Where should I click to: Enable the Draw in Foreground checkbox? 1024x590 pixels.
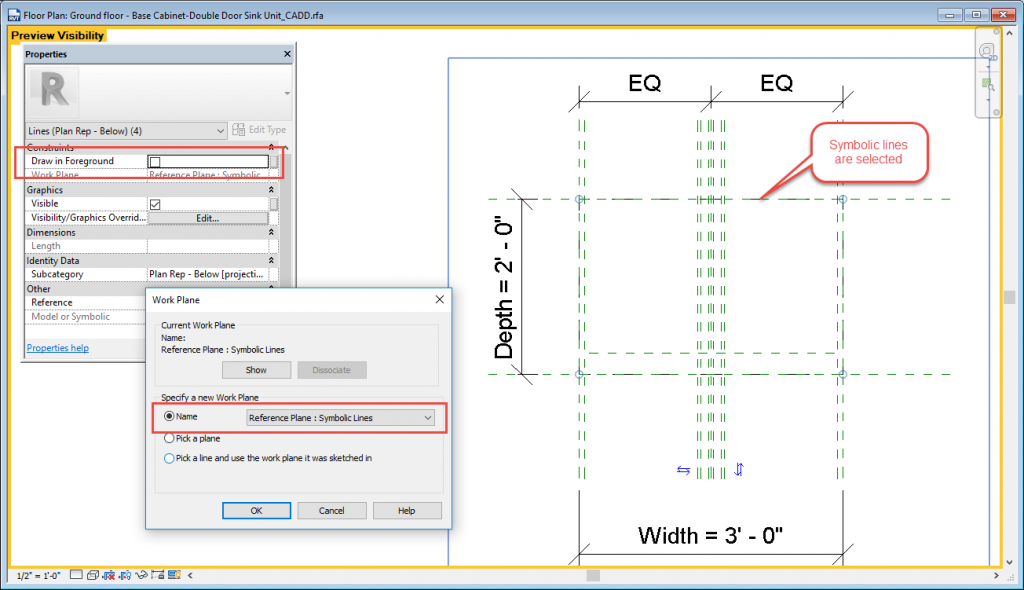[155, 161]
